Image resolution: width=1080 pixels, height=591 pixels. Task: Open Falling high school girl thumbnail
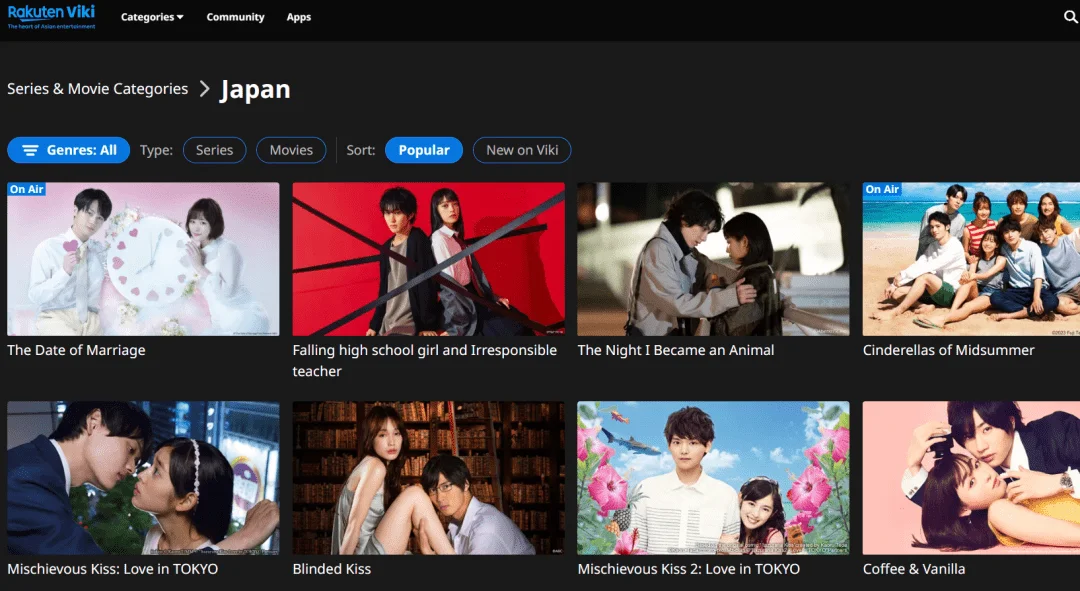(428, 259)
